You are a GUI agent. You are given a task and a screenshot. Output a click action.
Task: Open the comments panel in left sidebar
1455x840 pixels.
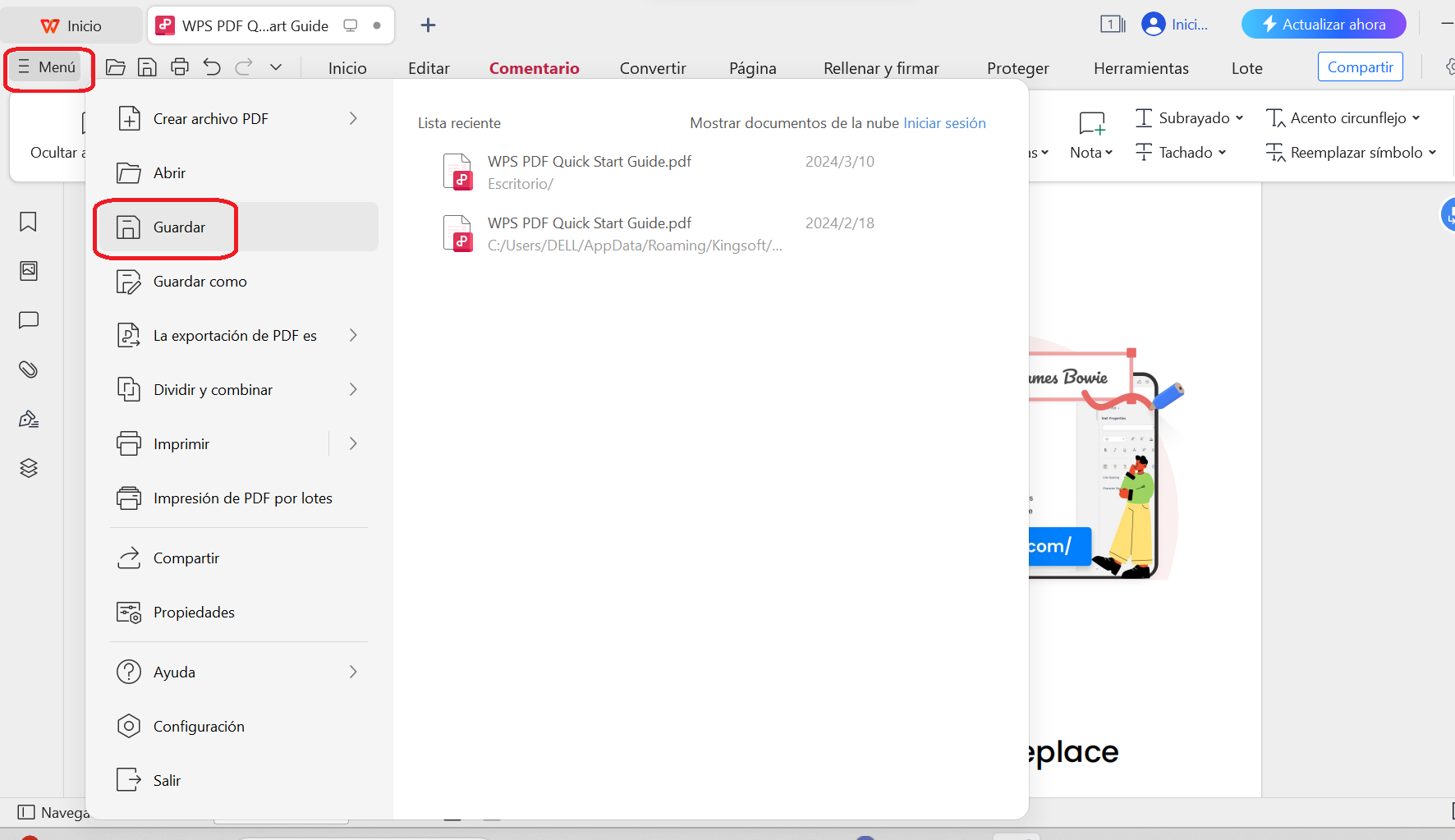click(29, 320)
